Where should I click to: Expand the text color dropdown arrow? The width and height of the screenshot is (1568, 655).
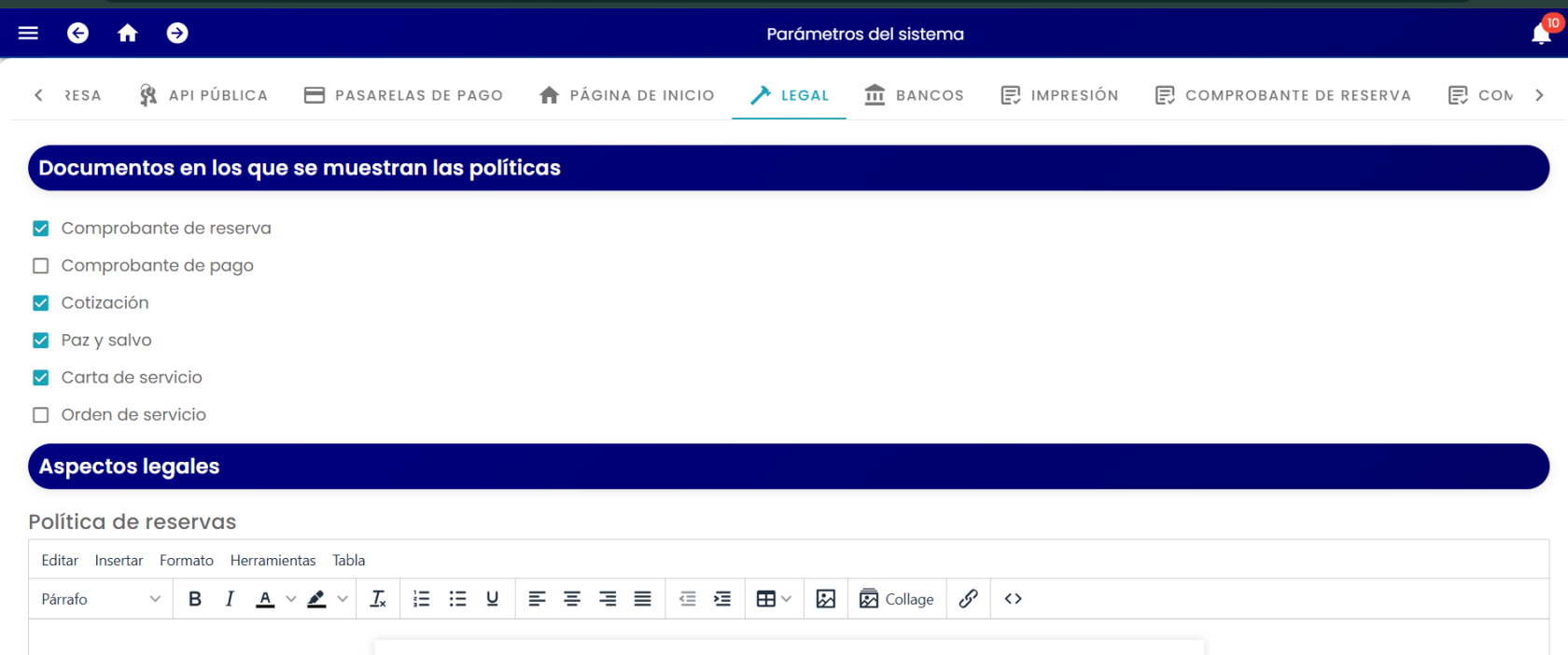click(x=291, y=599)
